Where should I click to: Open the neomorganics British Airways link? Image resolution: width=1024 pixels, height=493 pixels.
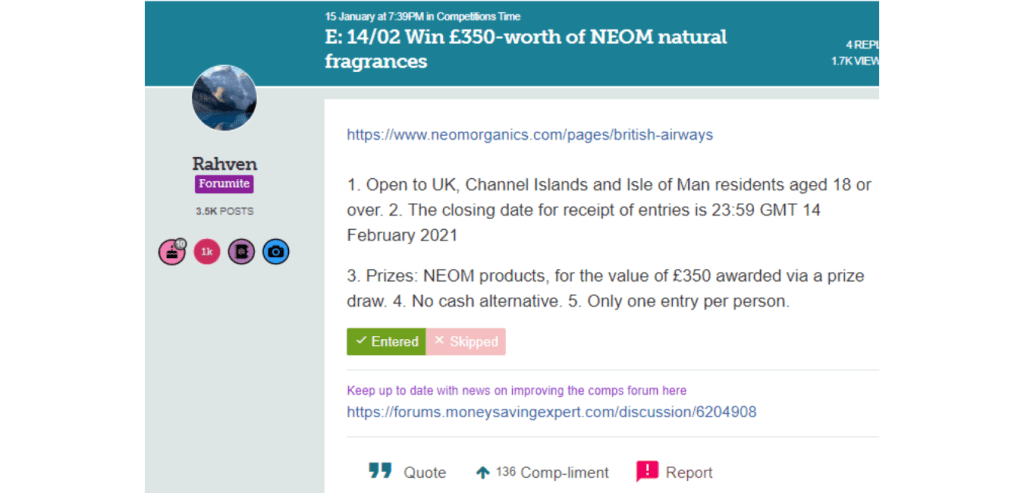(530, 134)
